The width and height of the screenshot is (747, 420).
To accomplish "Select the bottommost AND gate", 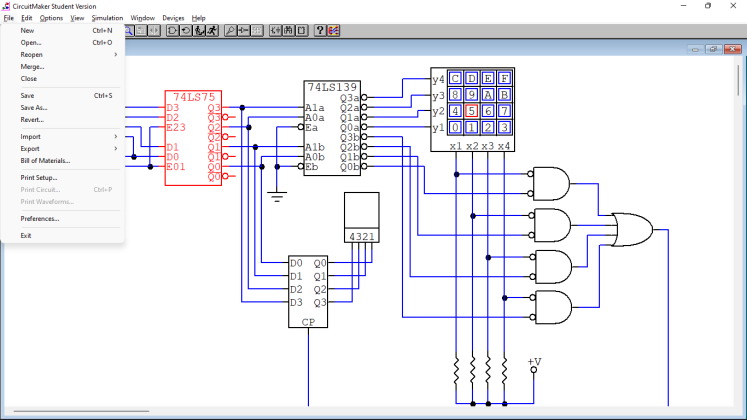I will (x=553, y=308).
